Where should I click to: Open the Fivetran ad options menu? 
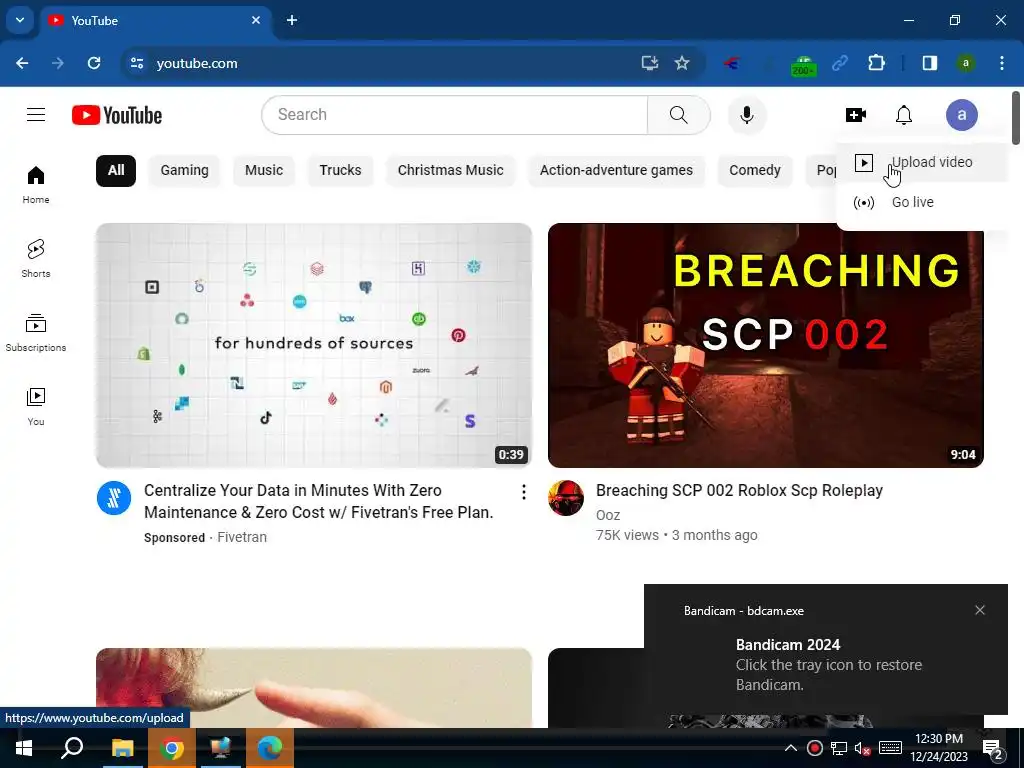(523, 492)
